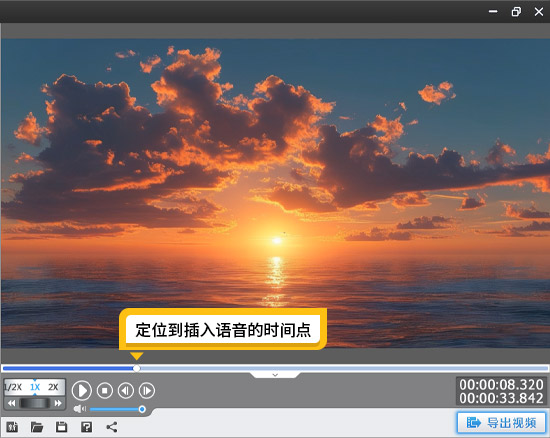Viewport: 550px width, 438px height.
Task: Stop playback with the square stop button
Action: (105, 390)
